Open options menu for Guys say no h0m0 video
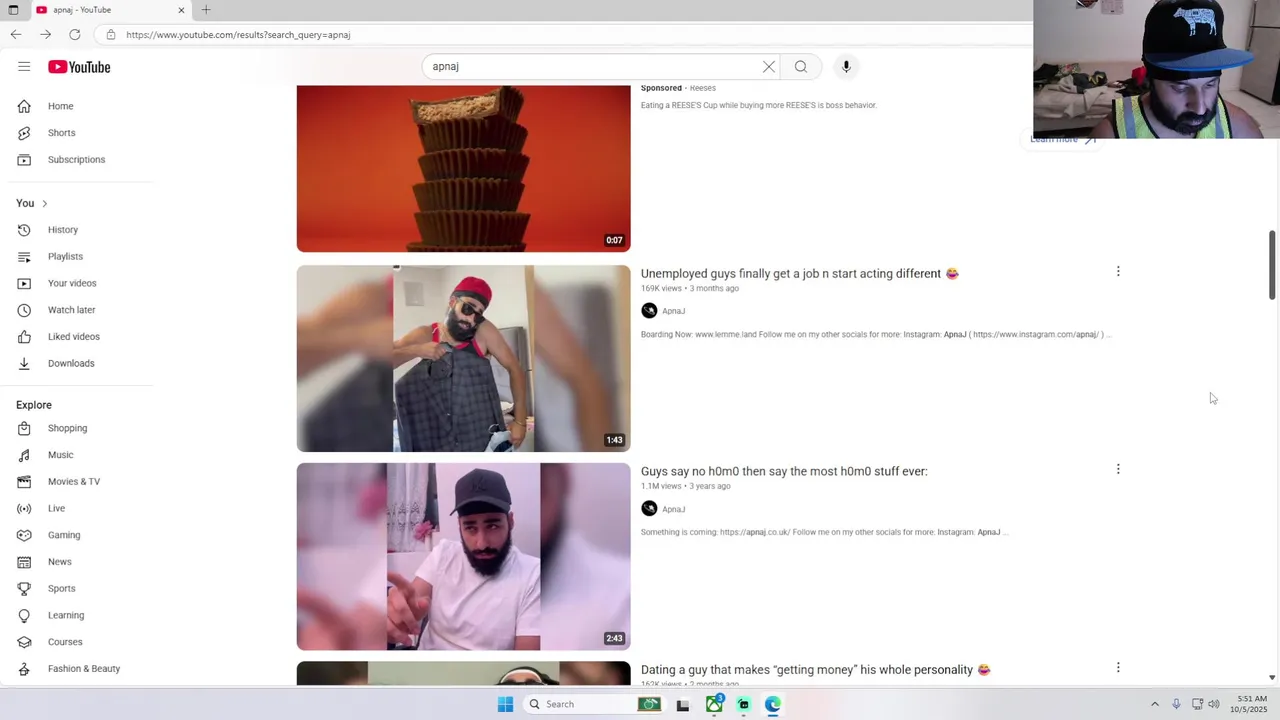The width and height of the screenshot is (1280, 720). (x=1118, y=469)
